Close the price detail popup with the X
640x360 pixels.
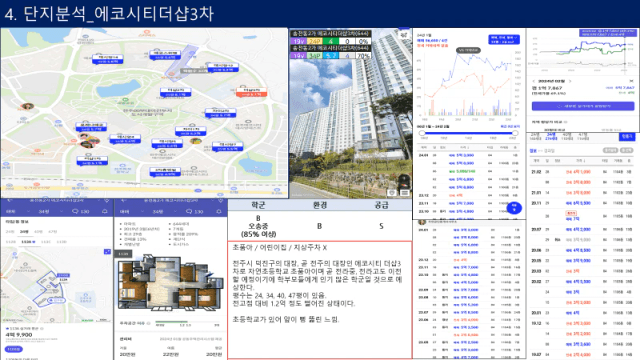tap(631, 81)
